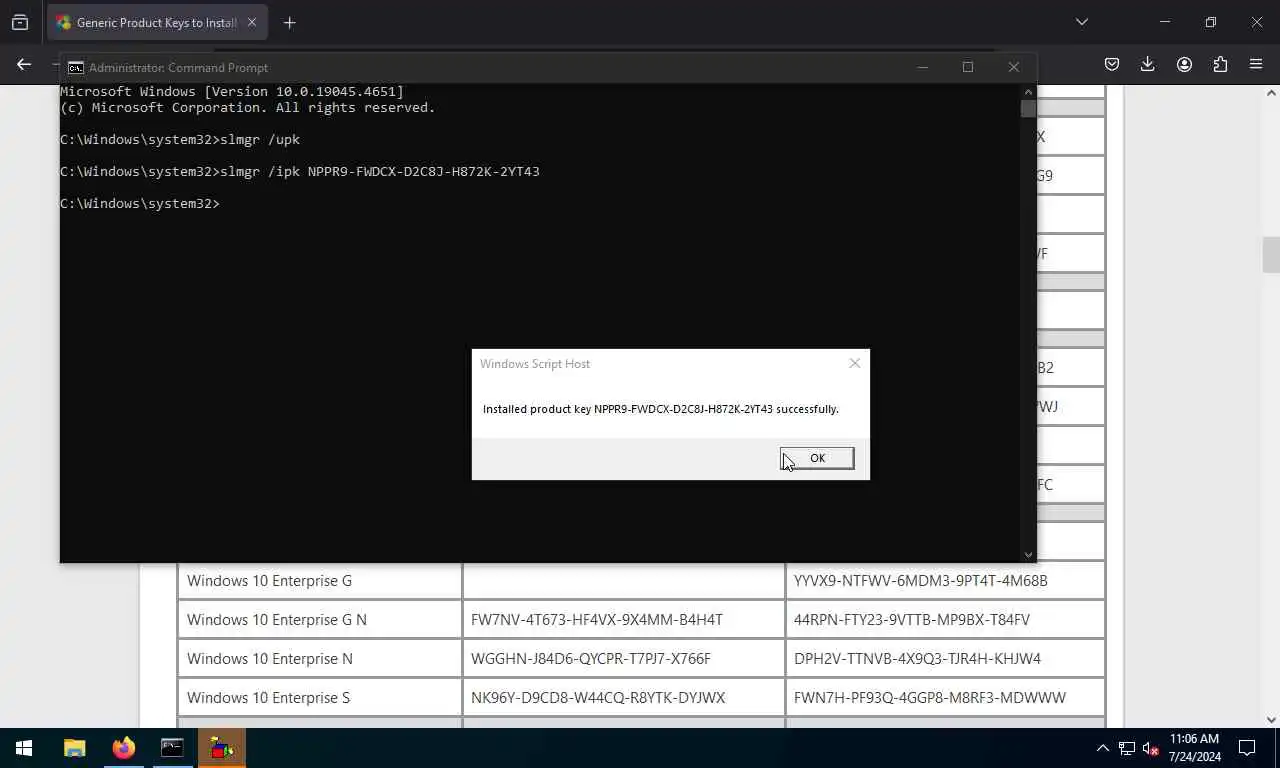This screenshot has width=1280, height=768.
Task: Click key NK96Y-D9CD8-W44CQ-R8YTK-DYJWX
Action: click(598, 698)
